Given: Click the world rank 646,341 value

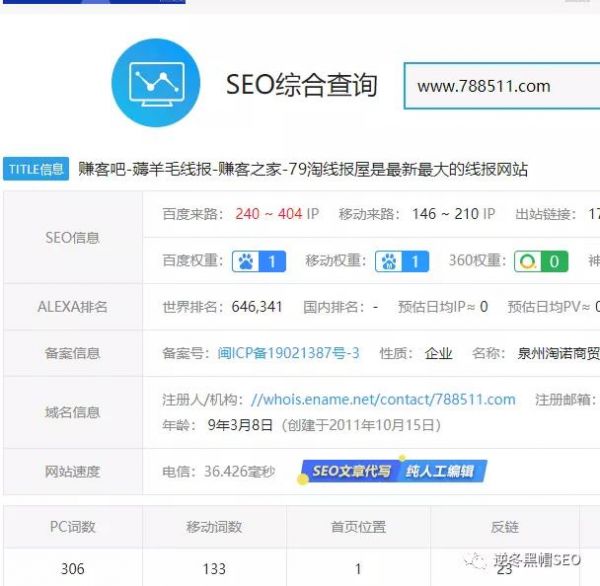Looking at the screenshot, I should point(256,307).
